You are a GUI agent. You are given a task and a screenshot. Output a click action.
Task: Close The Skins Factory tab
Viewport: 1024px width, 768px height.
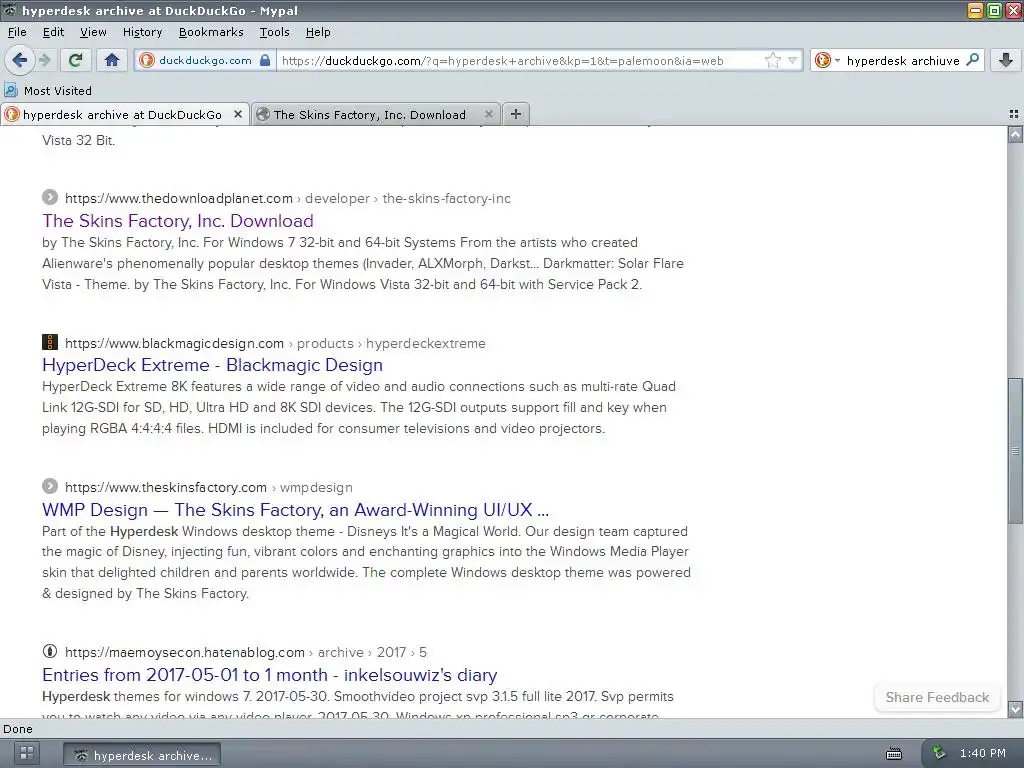[x=488, y=114]
